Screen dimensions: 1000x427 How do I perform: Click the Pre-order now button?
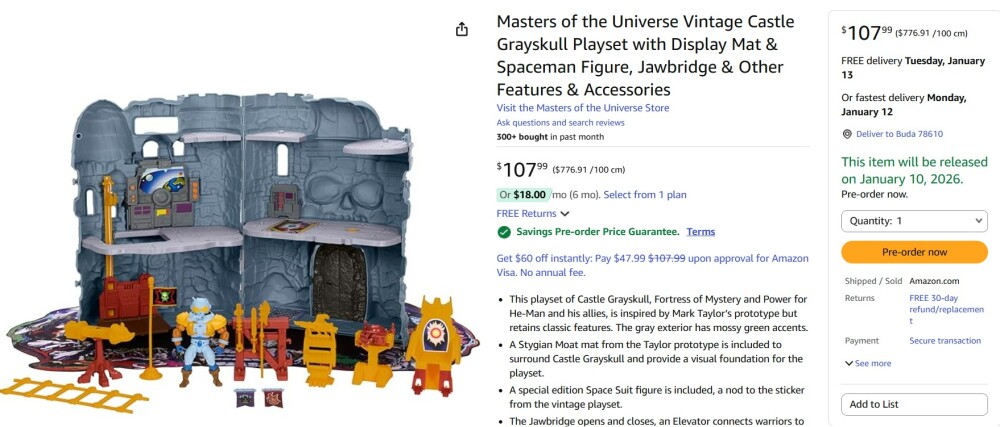point(914,252)
